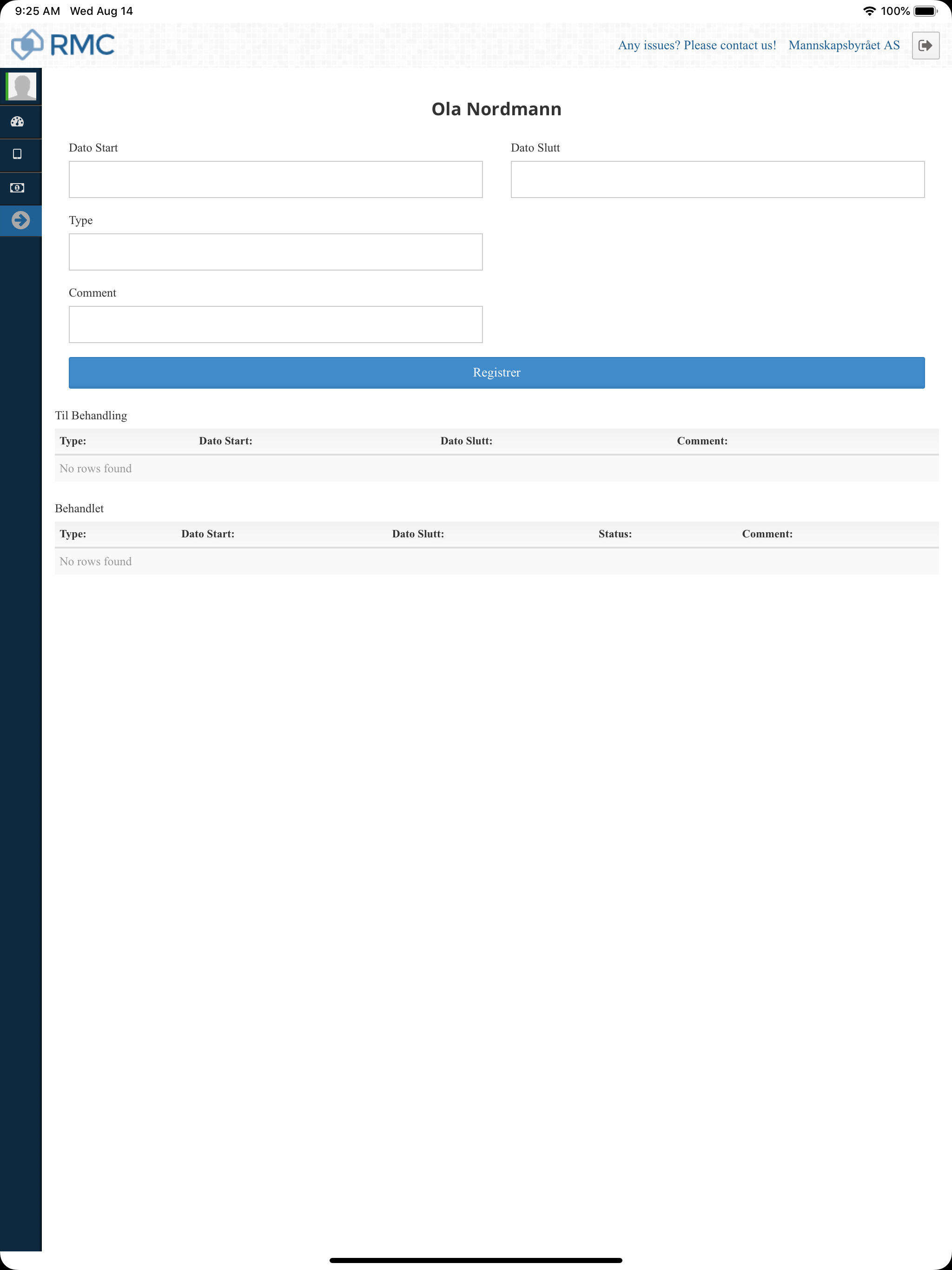The height and width of the screenshot is (1270, 952).
Task: Click the Dato Start input field
Action: point(276,179)
